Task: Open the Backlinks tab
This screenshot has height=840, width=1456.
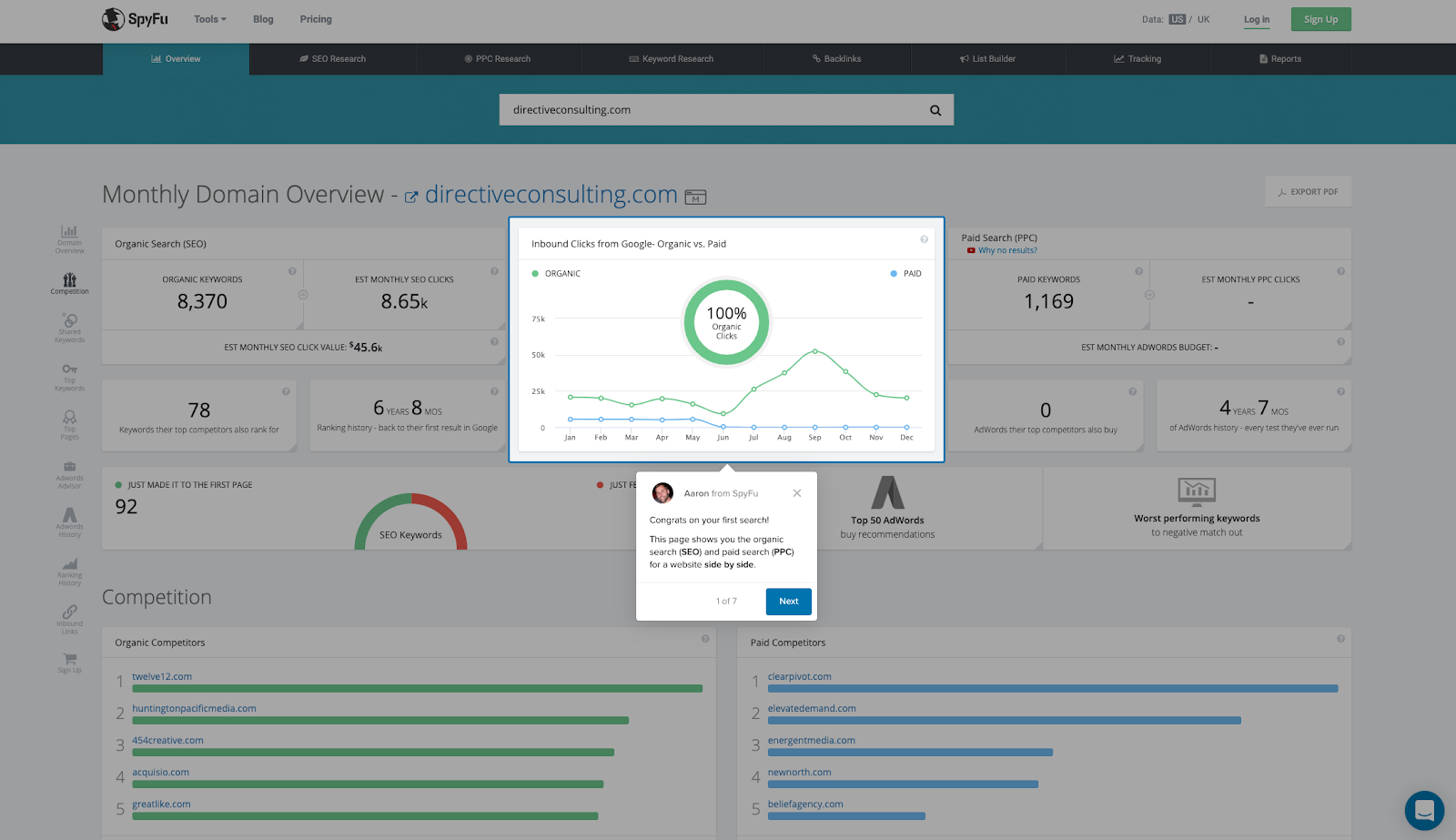Action: click(x=836, y=59)
